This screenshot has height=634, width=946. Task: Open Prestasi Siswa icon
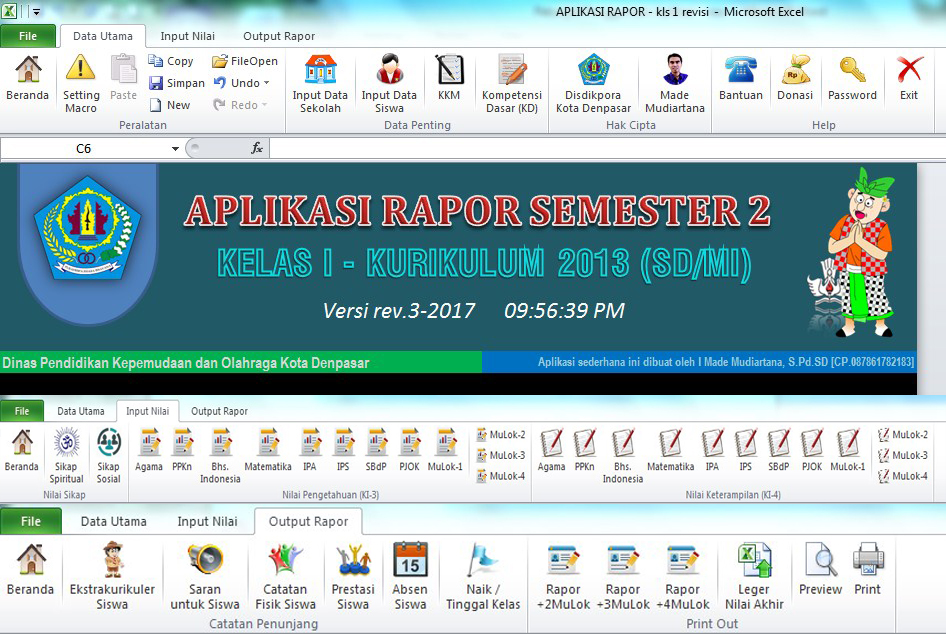click(x=353, y=559)
